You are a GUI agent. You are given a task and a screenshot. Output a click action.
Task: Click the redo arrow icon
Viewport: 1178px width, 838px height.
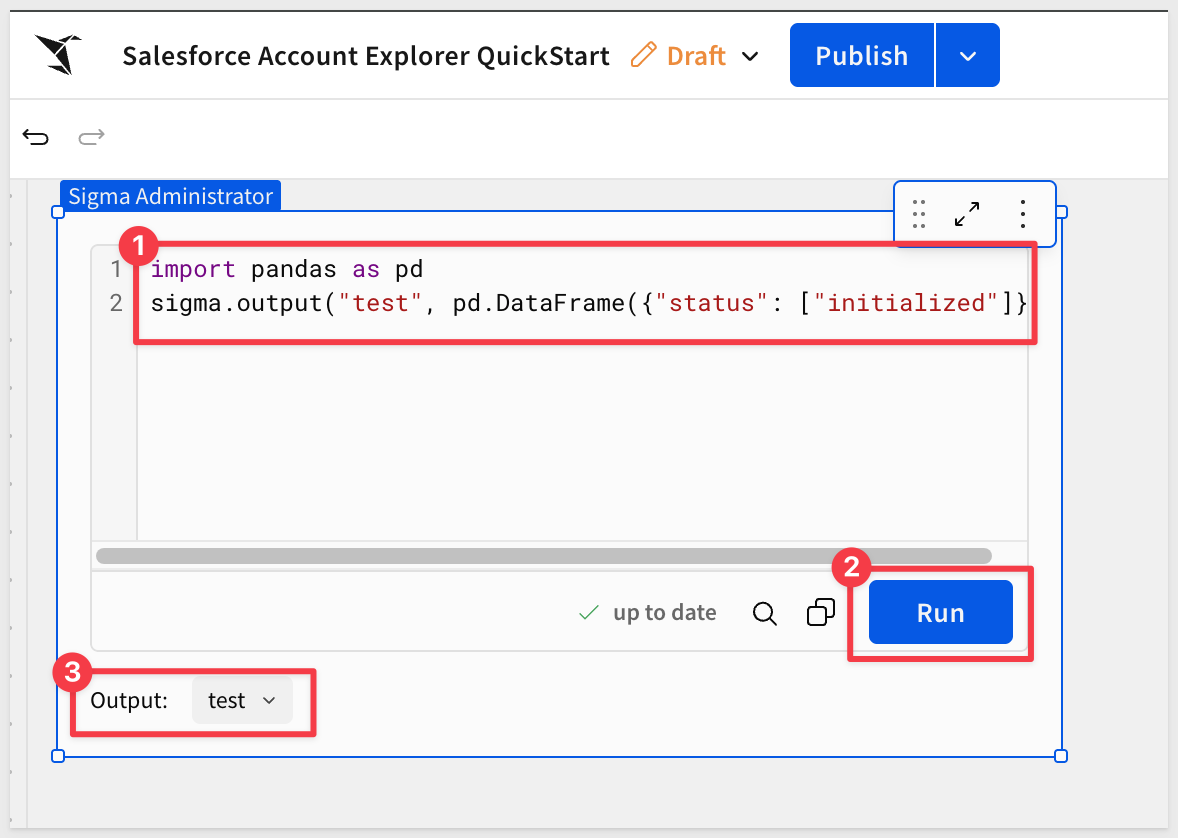[91, 137]
